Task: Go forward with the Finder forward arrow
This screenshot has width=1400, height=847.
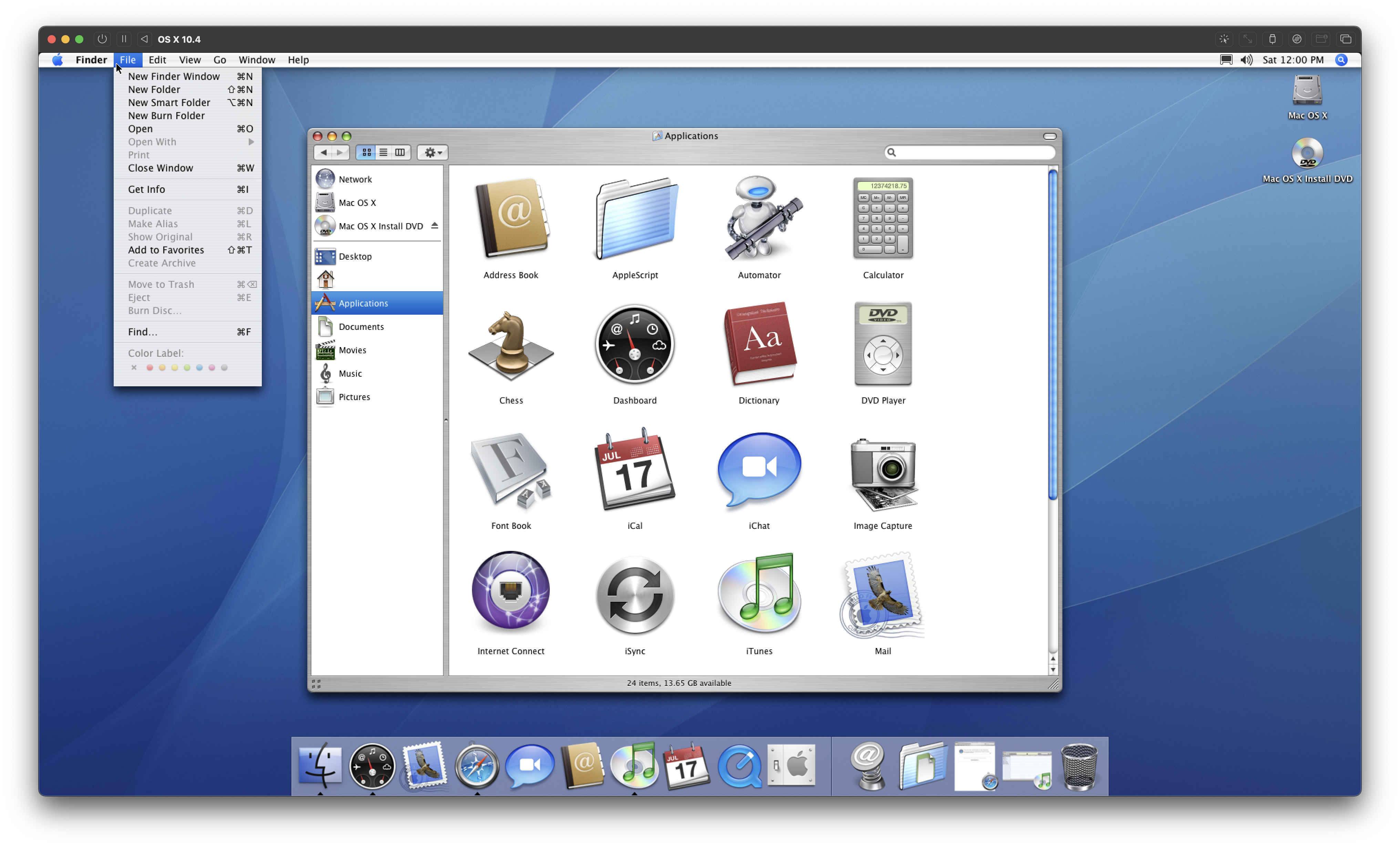Action: click(340, 152)
